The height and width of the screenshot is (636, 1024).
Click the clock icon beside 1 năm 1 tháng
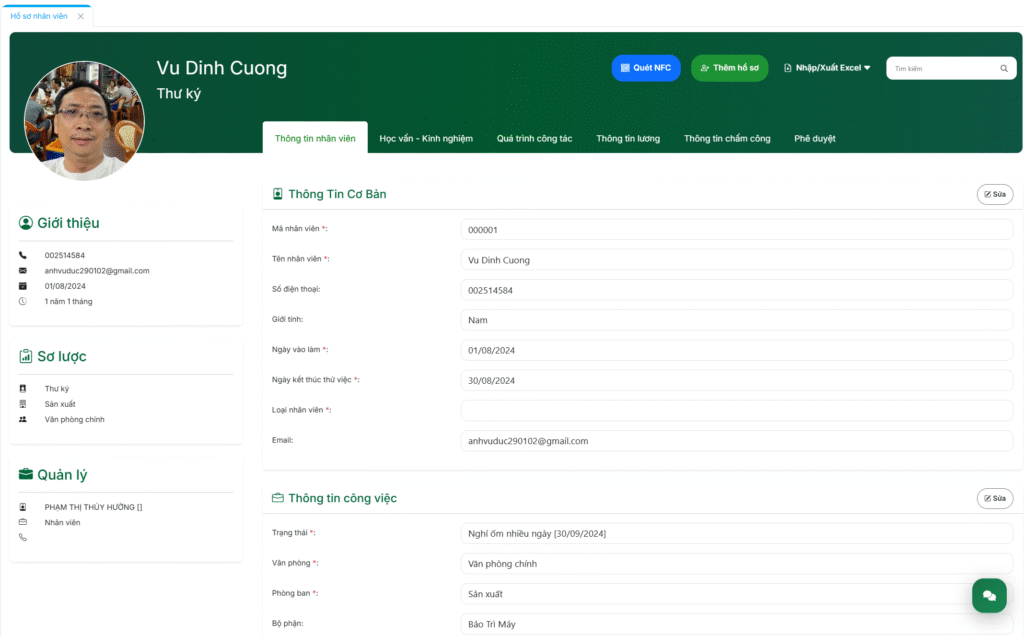(23, 301)
